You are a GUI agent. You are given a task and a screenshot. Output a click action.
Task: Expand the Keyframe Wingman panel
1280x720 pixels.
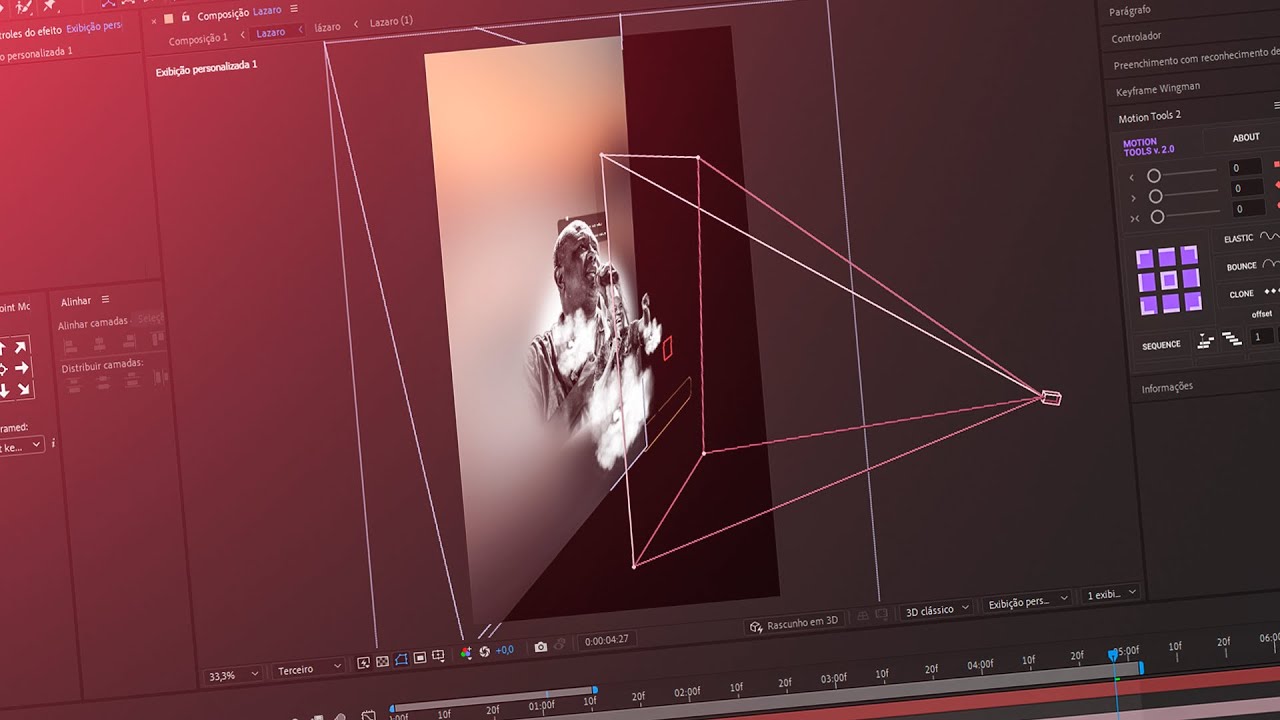pyautogui.click(x=1158, y=89)
